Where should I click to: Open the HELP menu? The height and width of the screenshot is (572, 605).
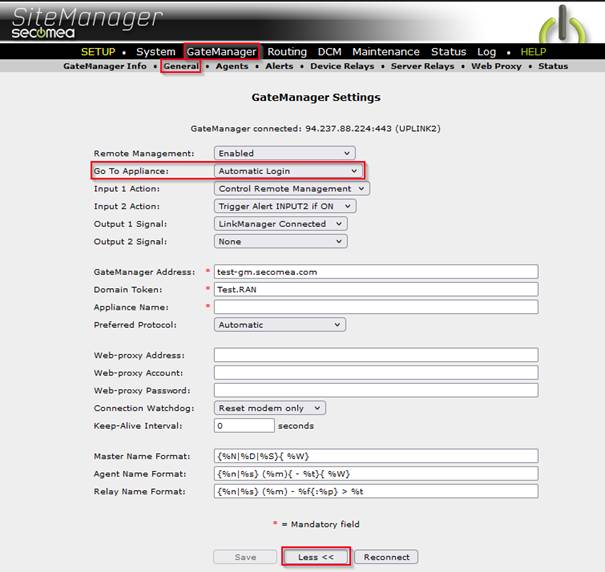tap(533, 52)
